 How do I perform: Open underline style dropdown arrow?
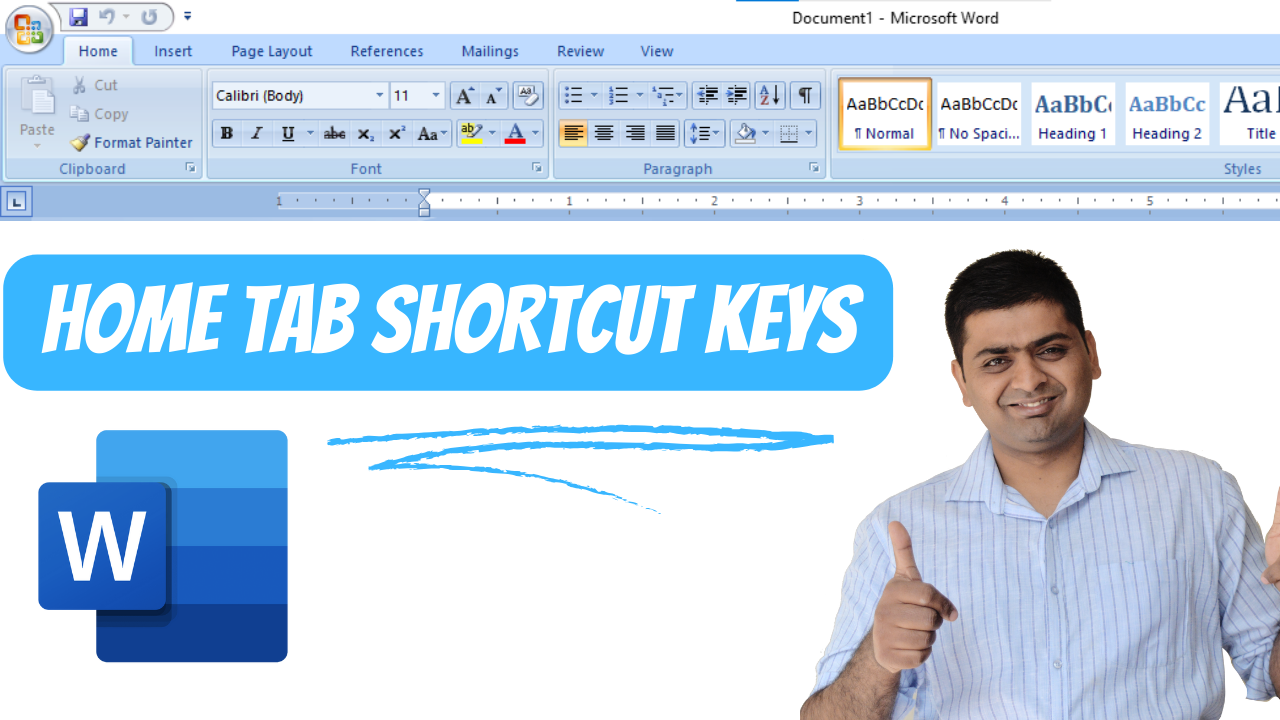pyautogui.click(x=310, y=134)
